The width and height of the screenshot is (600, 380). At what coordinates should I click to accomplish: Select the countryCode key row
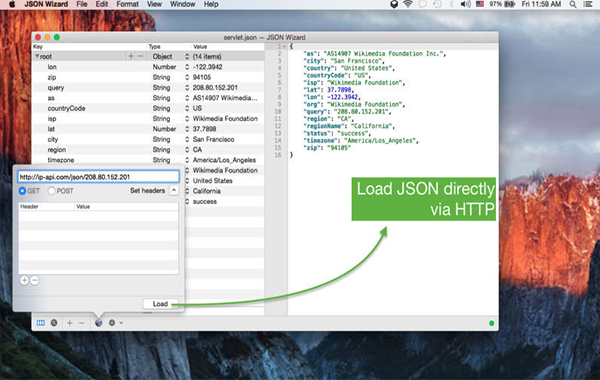tap(66, 108)
